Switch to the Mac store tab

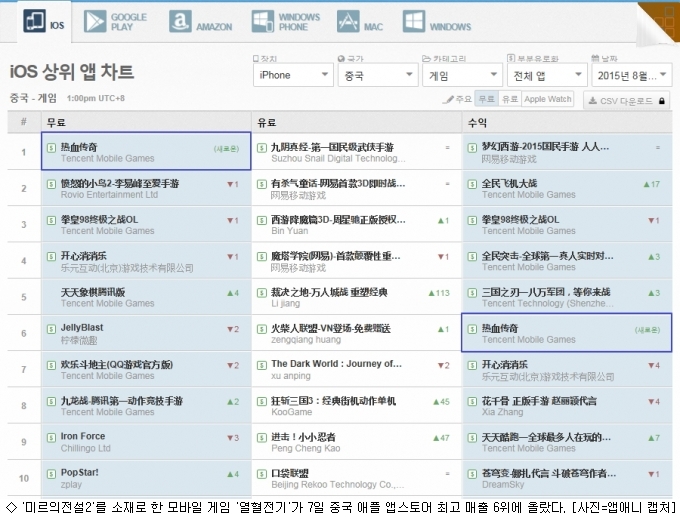[360, 22]
